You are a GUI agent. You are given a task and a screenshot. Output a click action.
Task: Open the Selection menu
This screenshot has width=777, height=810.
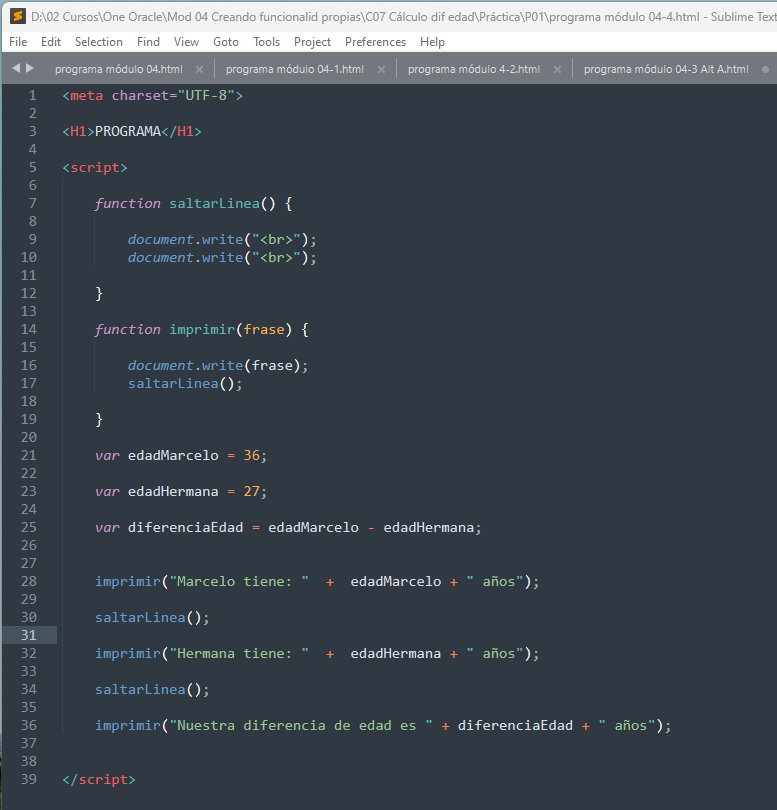tap(99, 42)
